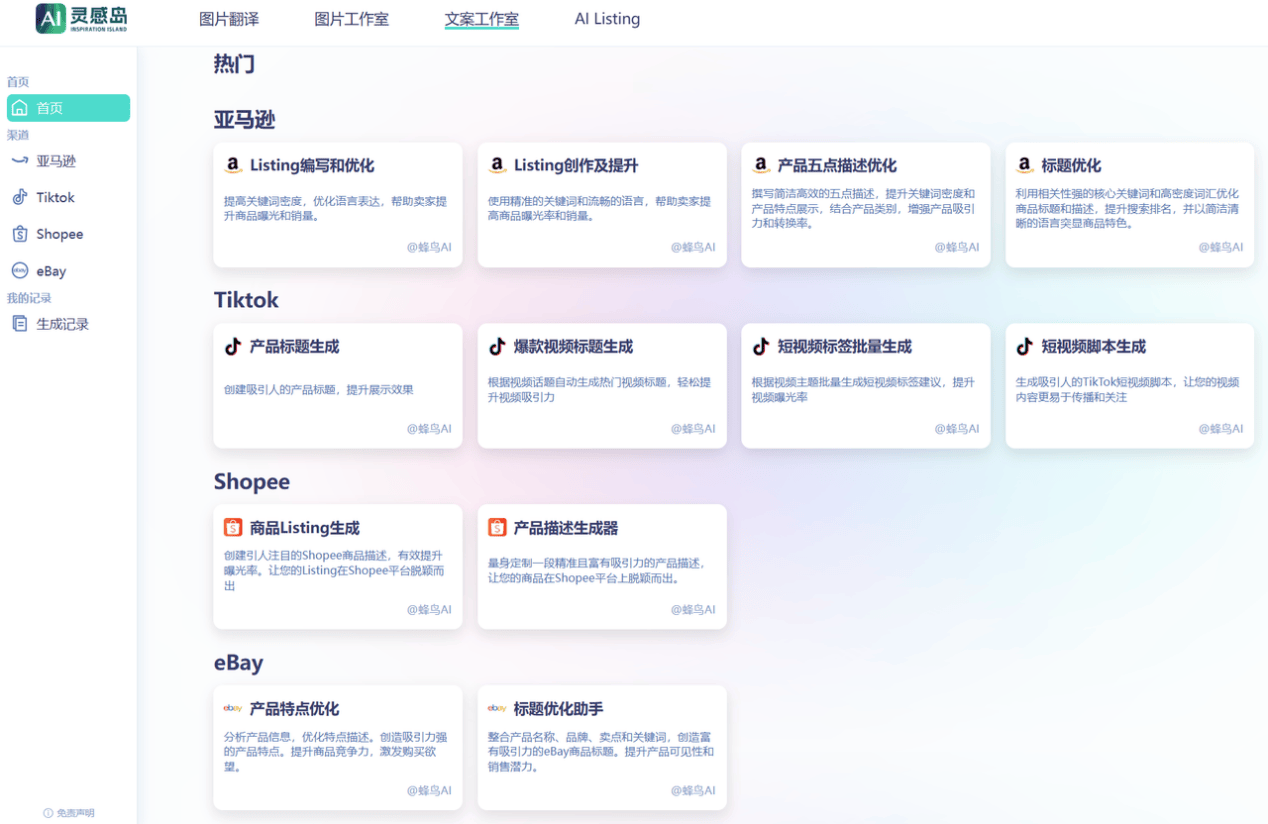Click the eBay icon on the 标题优化助手 card
The width and height of the screenshot is (1268, 824).
tap(497, 708)
